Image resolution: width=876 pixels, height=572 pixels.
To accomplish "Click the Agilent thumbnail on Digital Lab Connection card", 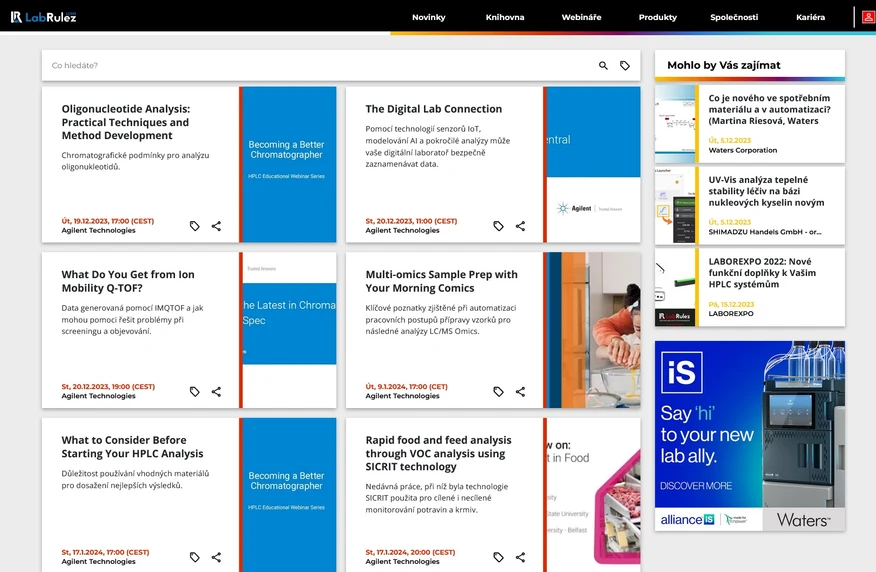I will (x=592, y=164).
